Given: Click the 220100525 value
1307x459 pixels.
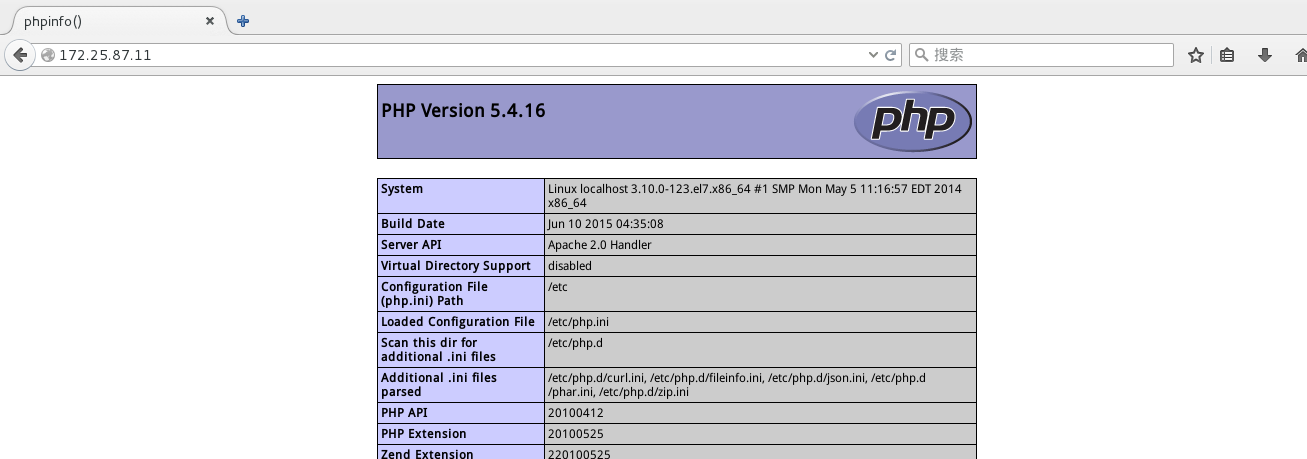Looking at the screenshot, I should [579, 454].
